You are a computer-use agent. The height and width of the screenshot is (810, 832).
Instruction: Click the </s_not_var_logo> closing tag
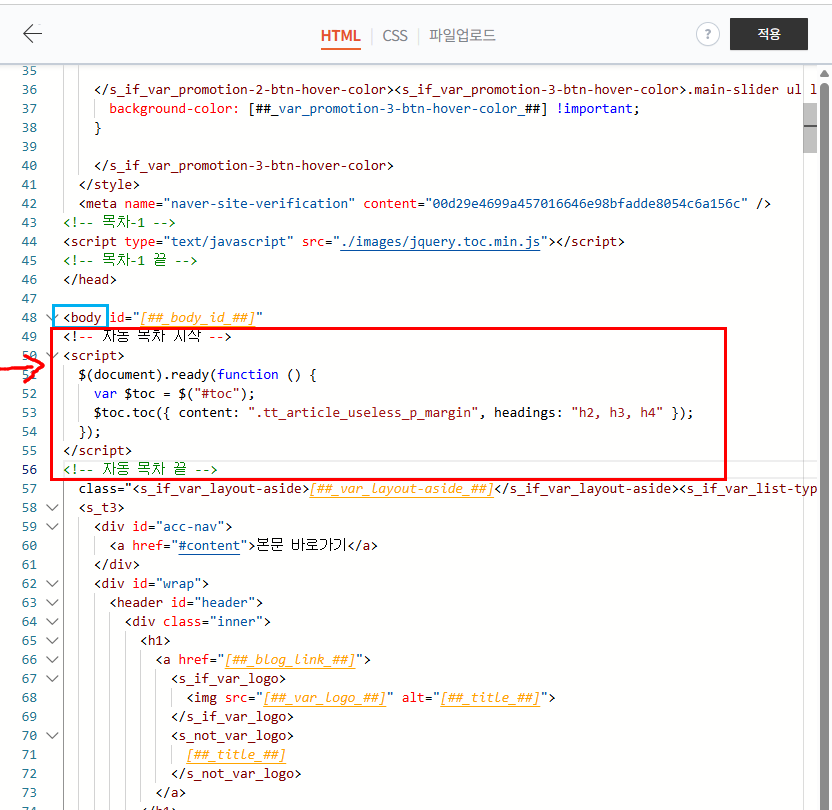pyautogui.click(x=236, y=774)
